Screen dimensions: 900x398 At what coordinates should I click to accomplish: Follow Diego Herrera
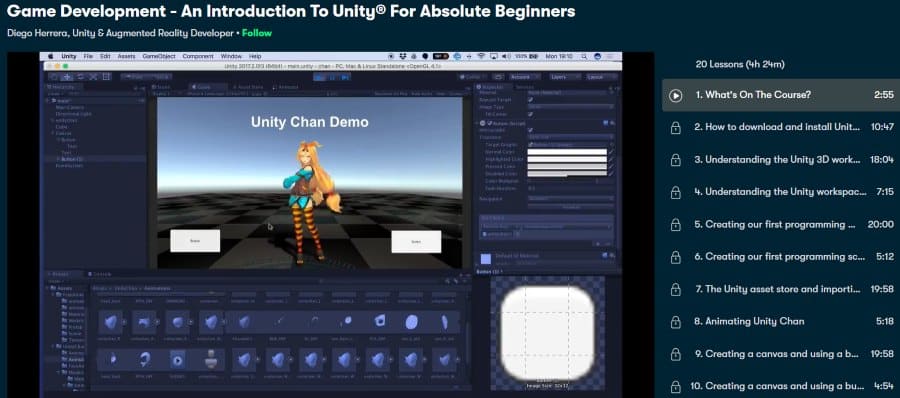[257, 33]
